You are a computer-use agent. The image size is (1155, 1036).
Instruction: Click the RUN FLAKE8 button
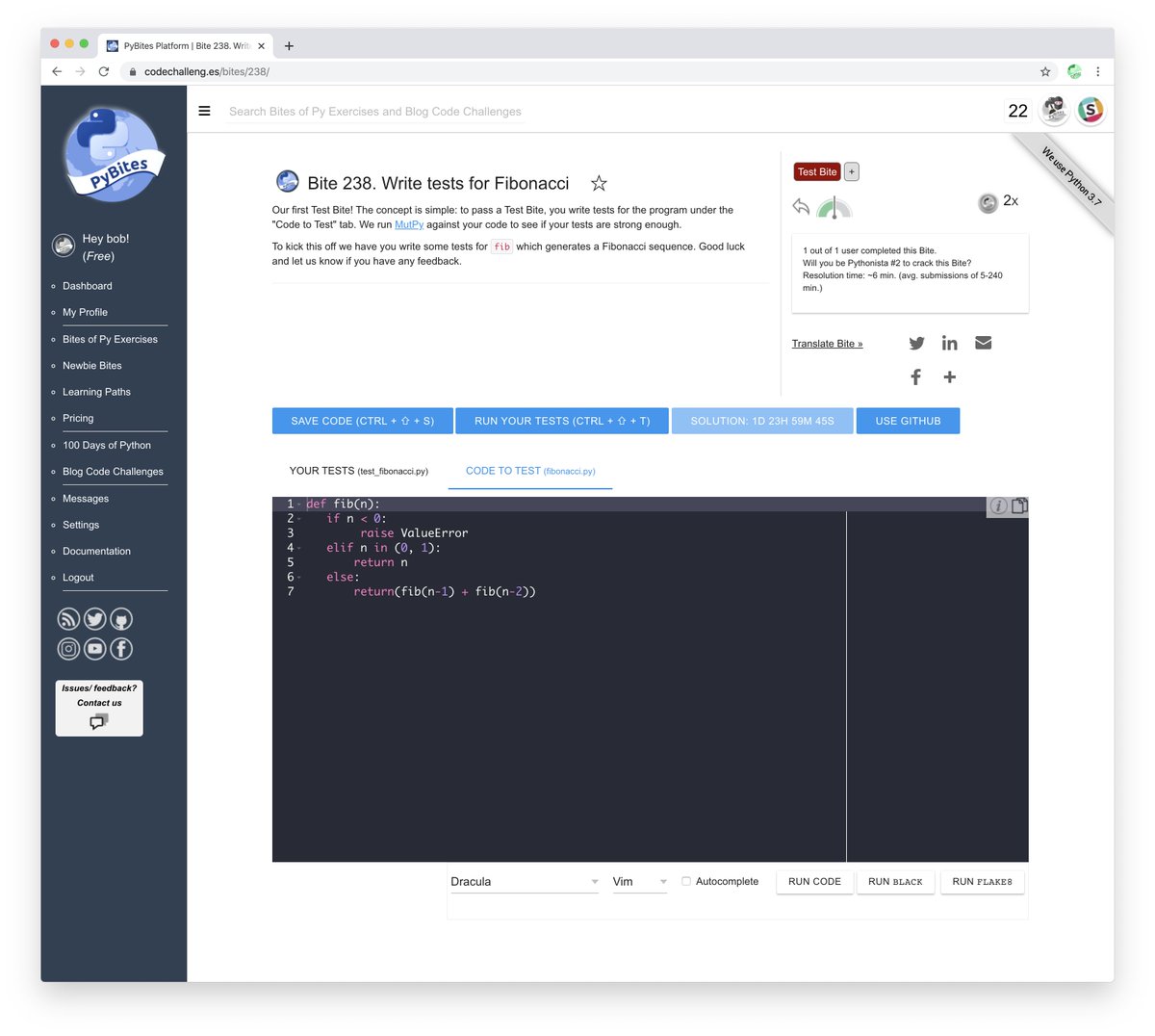(x=982, y=882)
